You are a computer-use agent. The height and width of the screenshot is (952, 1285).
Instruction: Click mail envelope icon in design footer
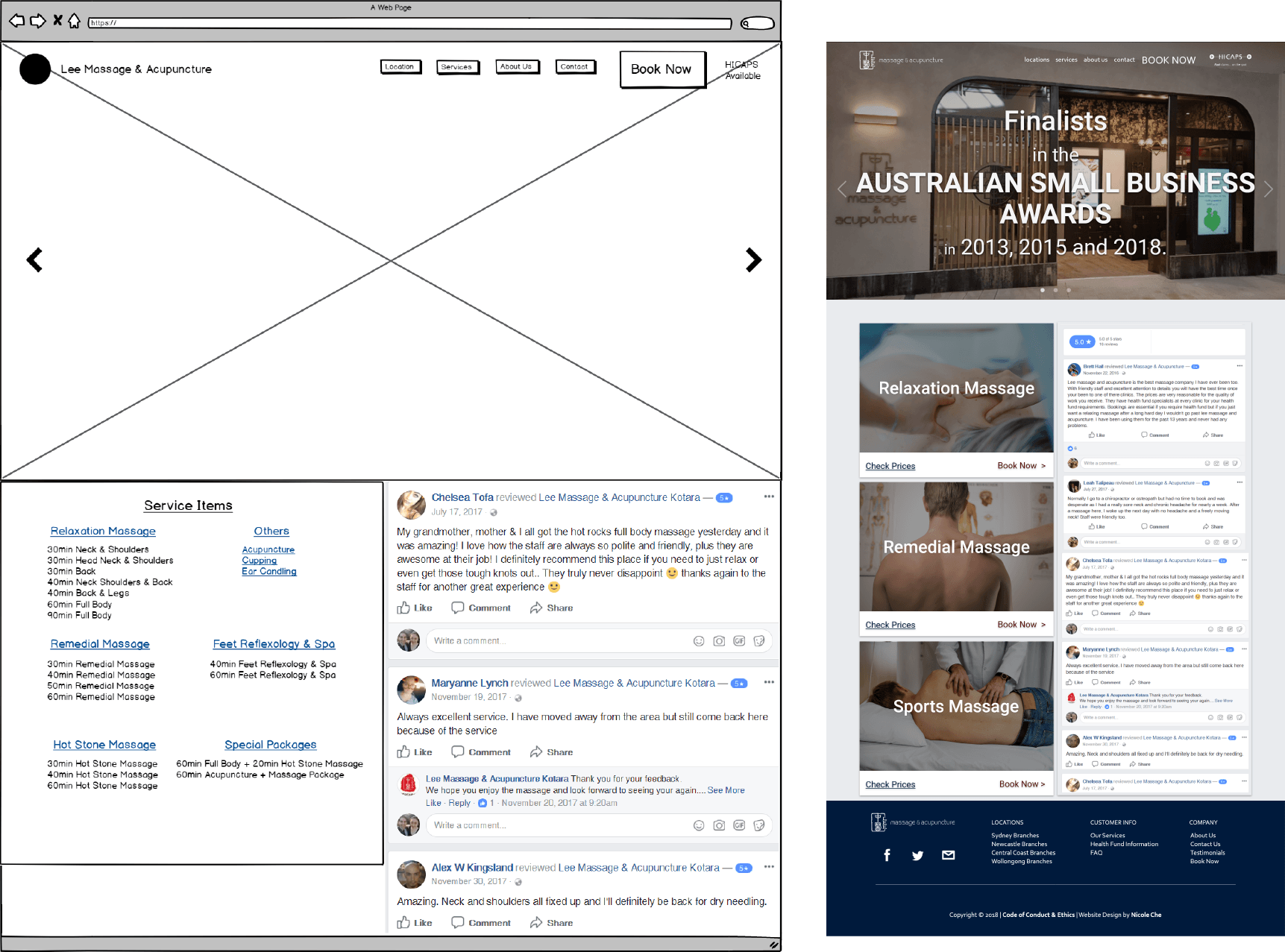click(949, 855)
